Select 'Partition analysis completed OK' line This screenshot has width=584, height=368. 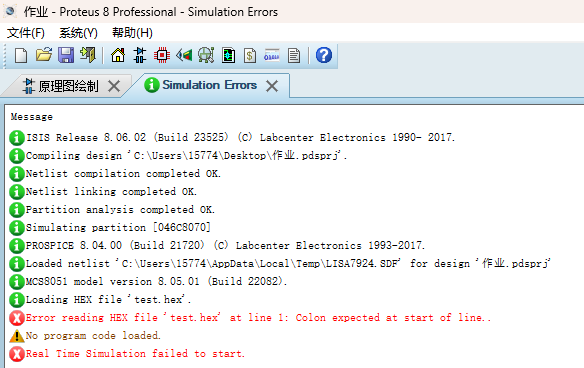point(120,209)
